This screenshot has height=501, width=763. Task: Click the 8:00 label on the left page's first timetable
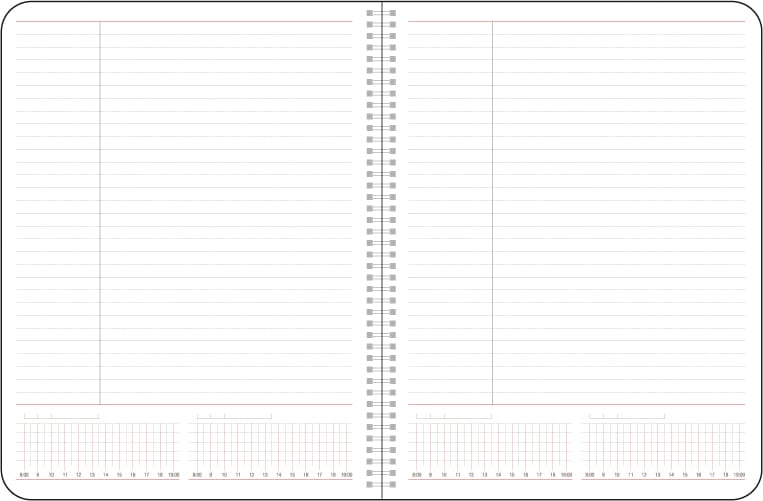24,474
